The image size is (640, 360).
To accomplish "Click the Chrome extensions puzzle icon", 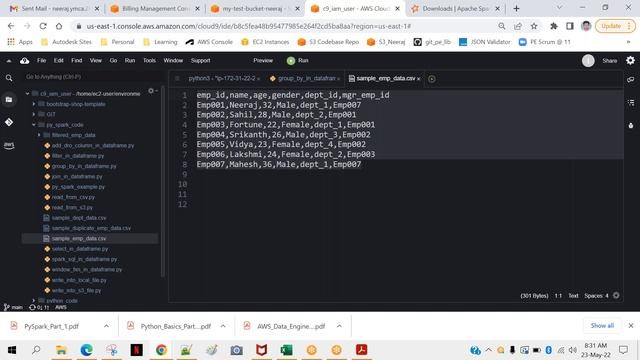I will (x=553, y=26).
